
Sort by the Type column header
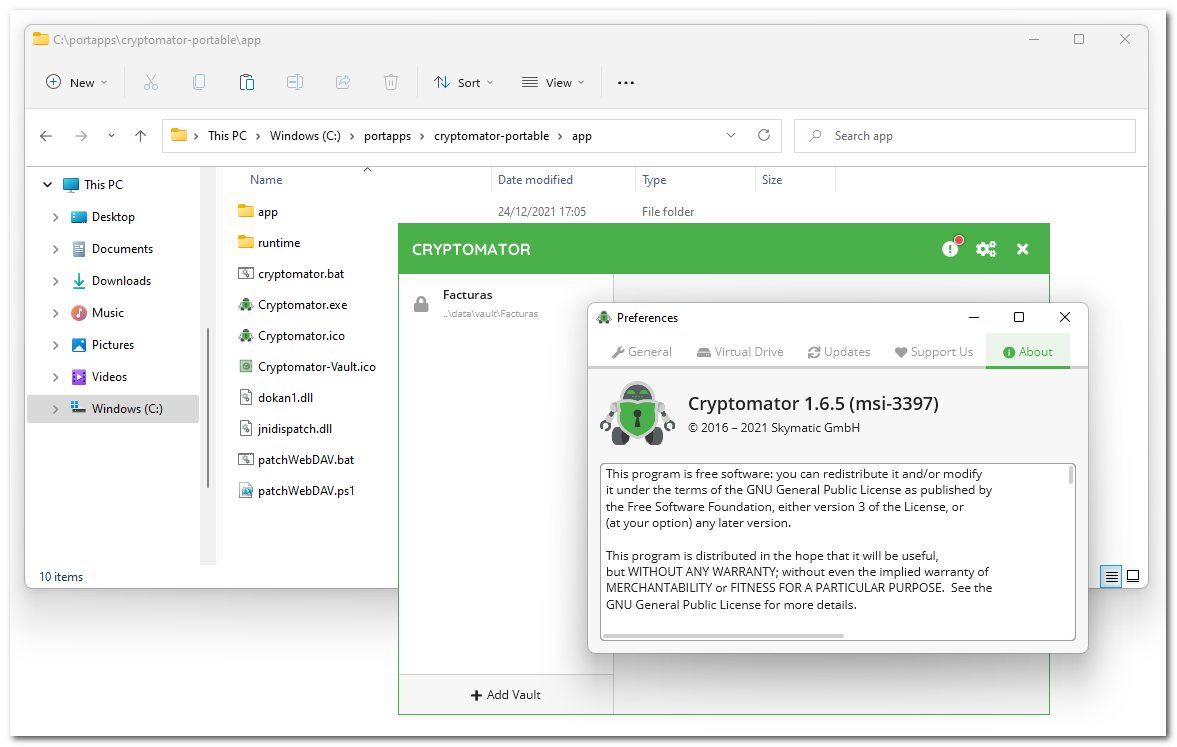point(654,180)
